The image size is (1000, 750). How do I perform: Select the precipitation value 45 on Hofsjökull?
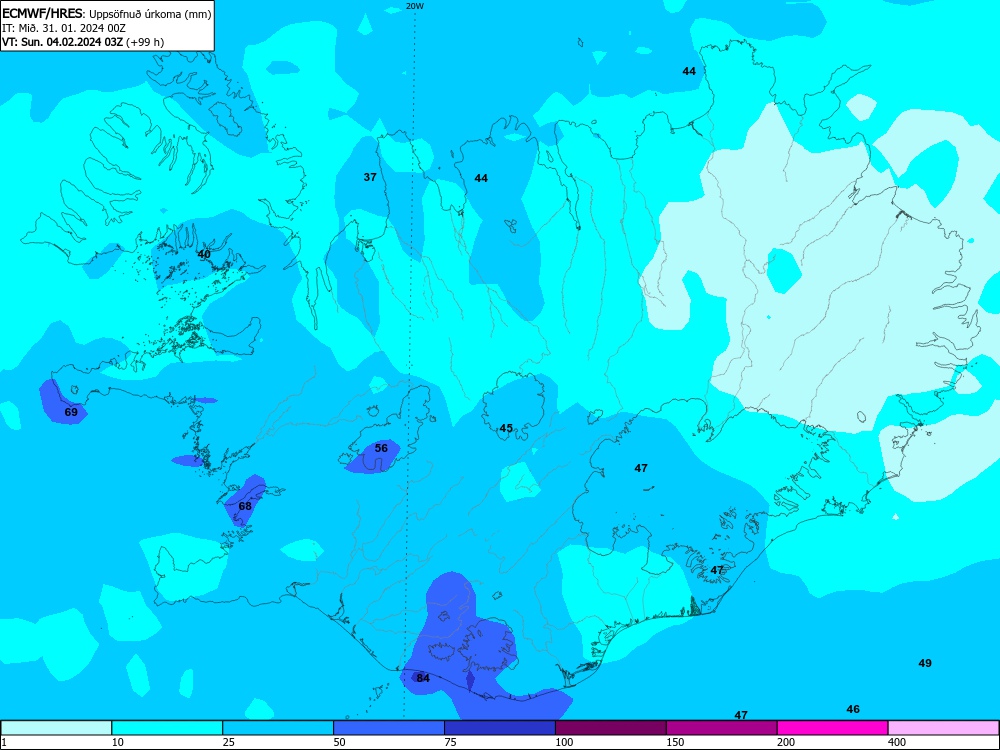[x=506, y=428]
